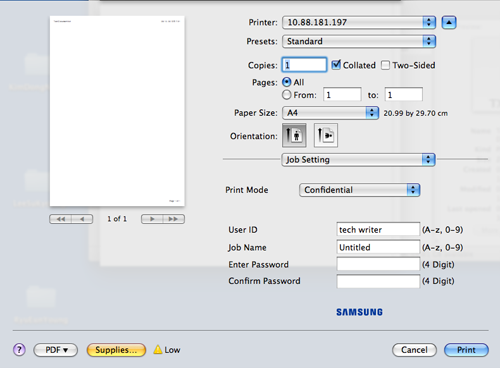Click the Enter Password field

click(x=378, y=264)
